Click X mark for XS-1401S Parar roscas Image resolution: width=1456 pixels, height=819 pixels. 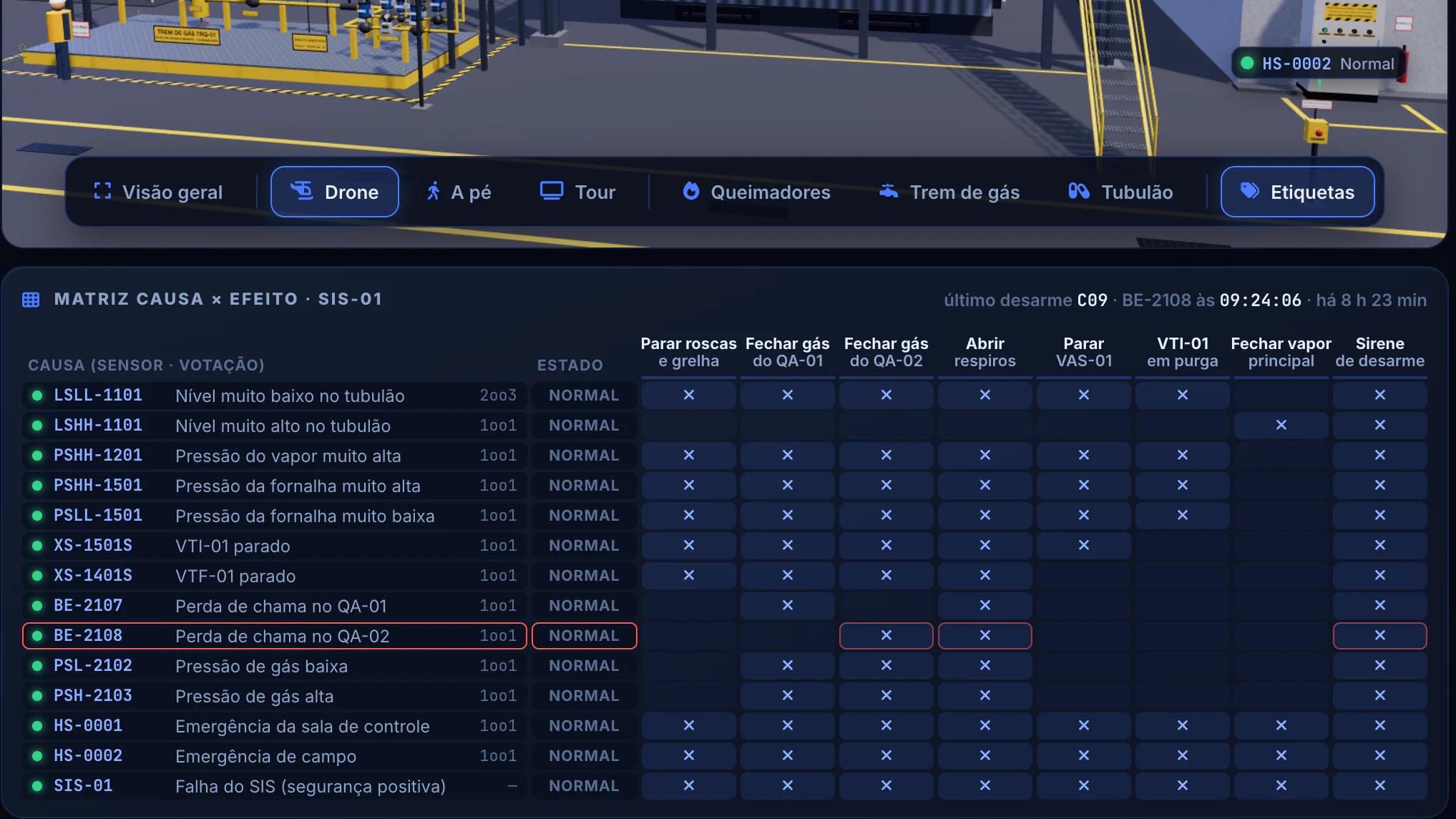689,575
